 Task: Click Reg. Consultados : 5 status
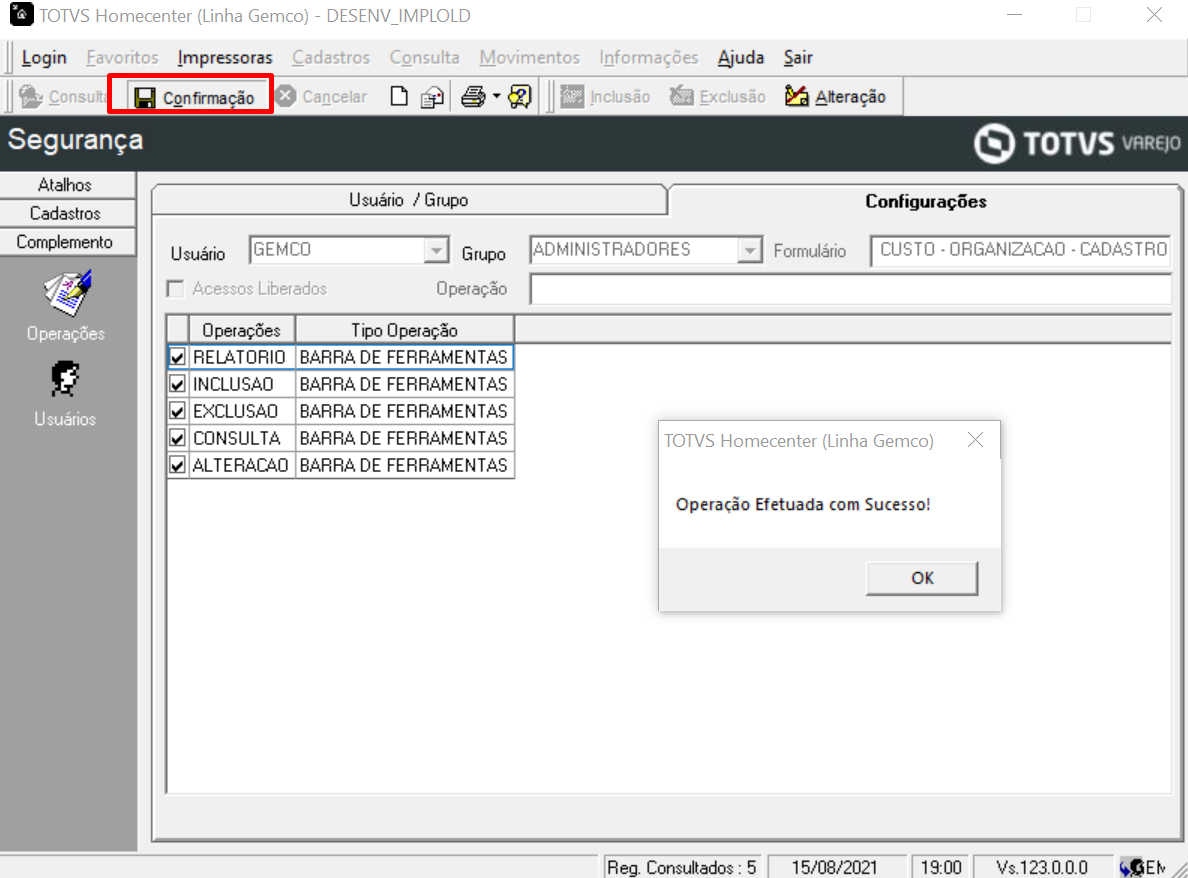pos(682,867)
